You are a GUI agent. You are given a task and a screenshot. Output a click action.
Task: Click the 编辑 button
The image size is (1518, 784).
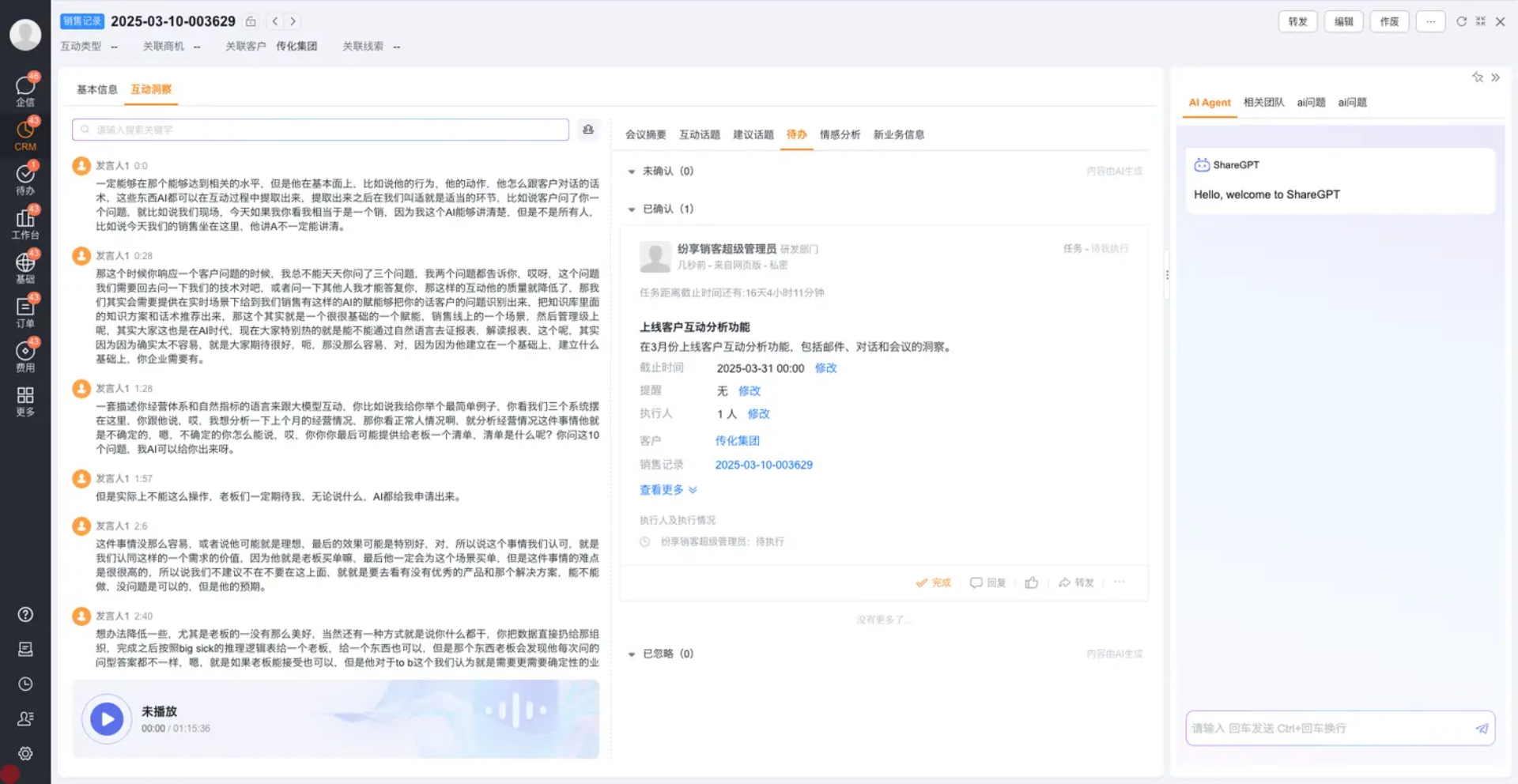(1343, 21)
